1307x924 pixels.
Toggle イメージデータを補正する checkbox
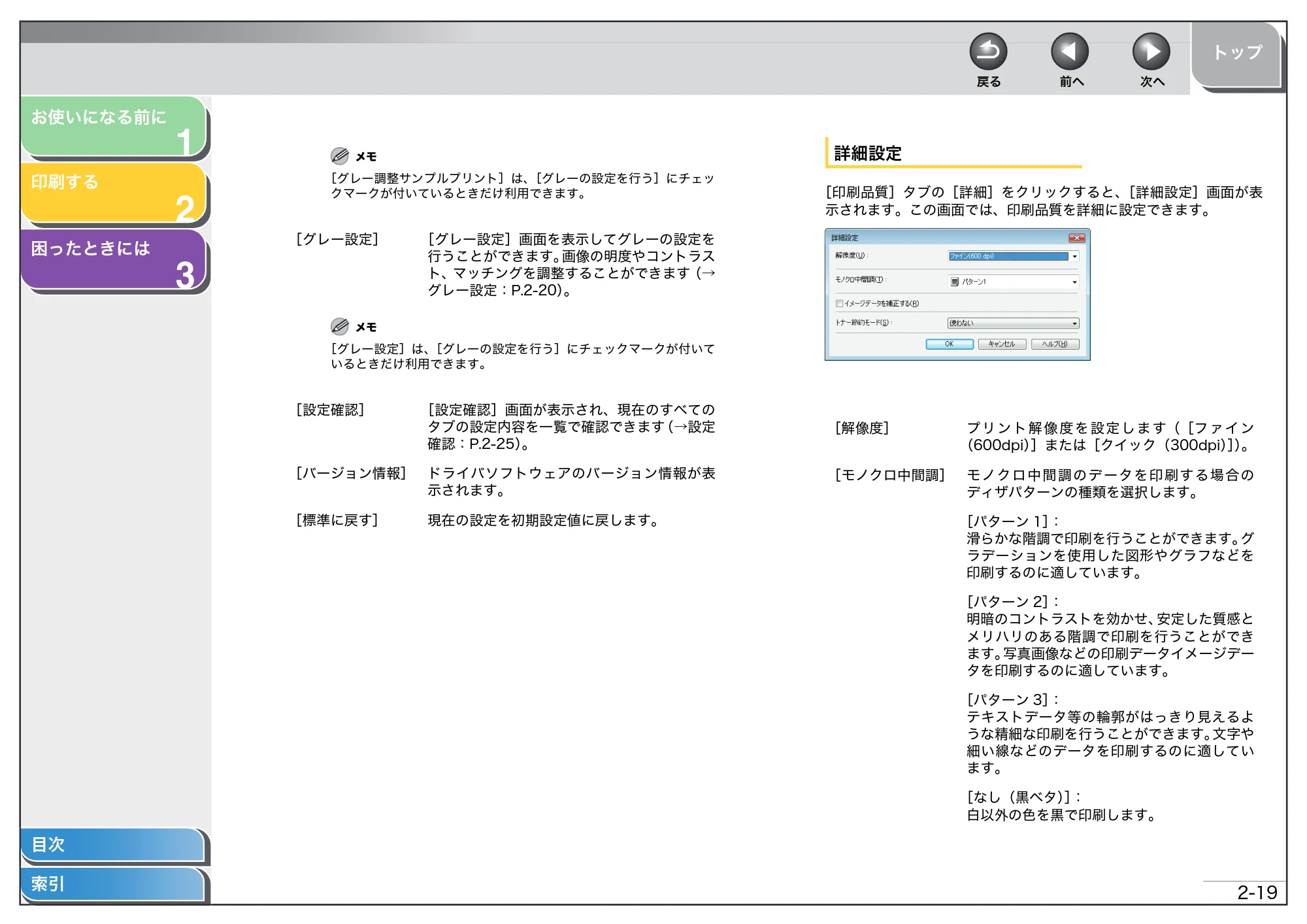839,303
